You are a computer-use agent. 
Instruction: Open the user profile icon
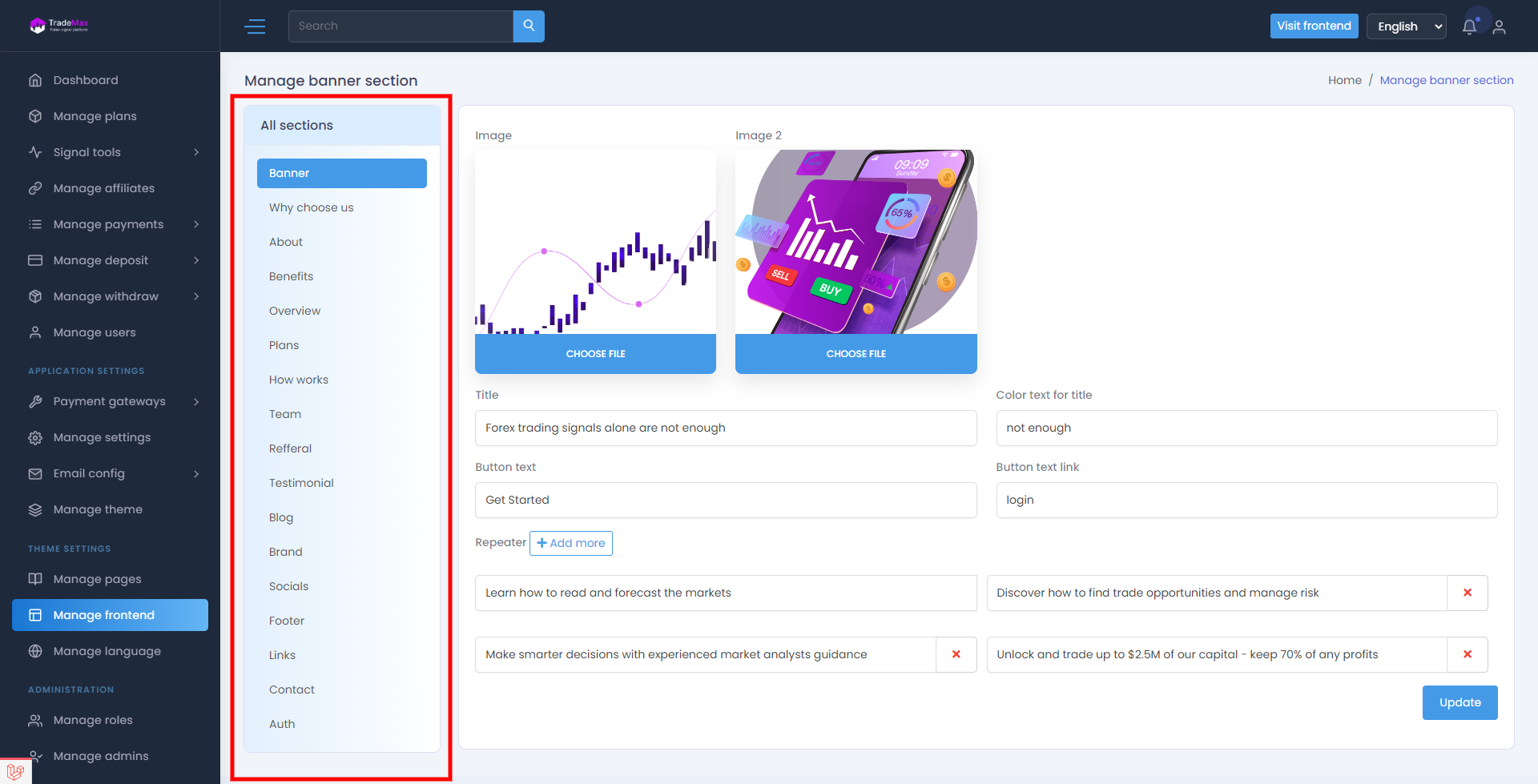[1500, 27]
